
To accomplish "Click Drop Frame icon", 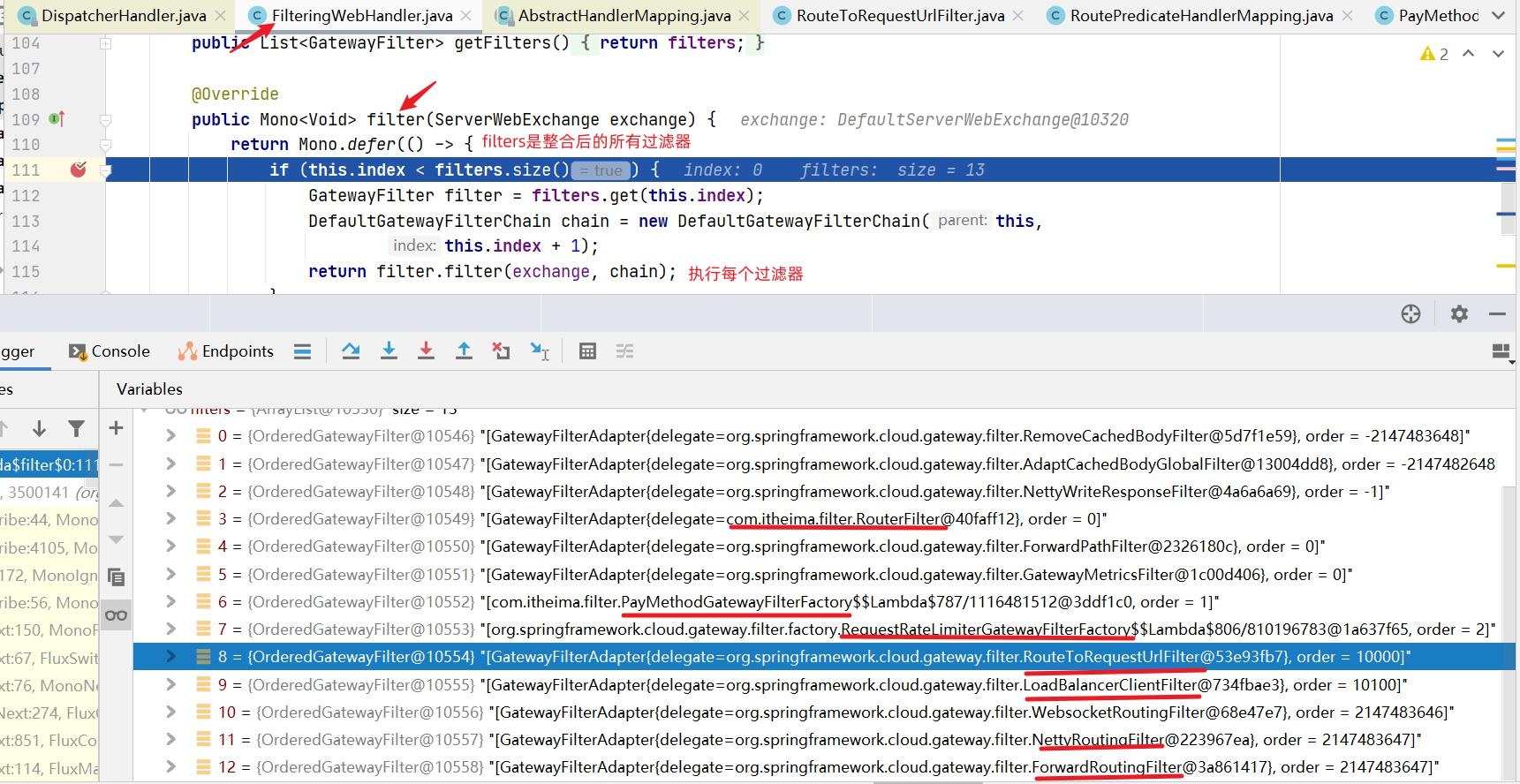I will [x=501, y=351].
